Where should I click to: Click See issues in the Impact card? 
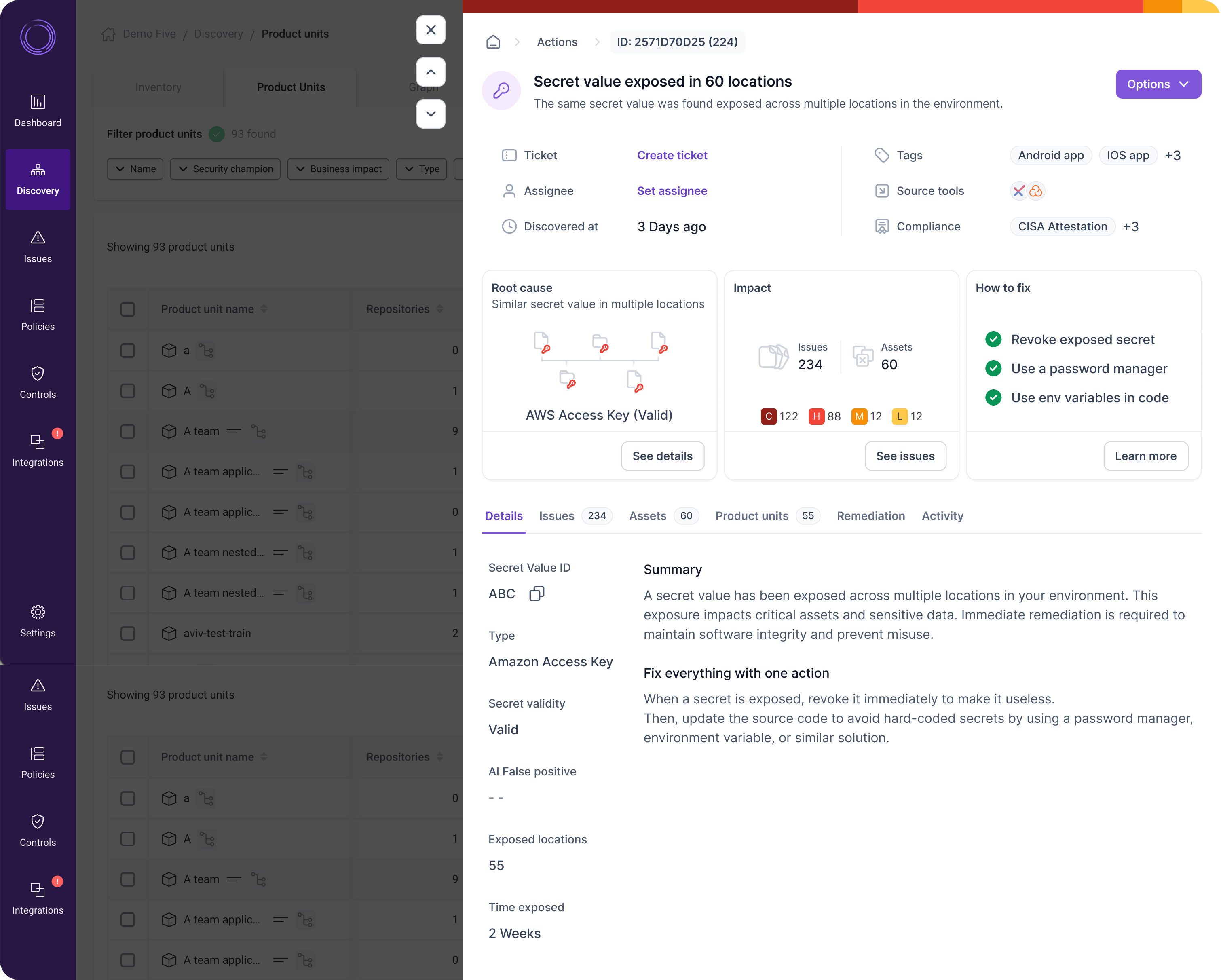pyautogui.click(x=905, y=456)
